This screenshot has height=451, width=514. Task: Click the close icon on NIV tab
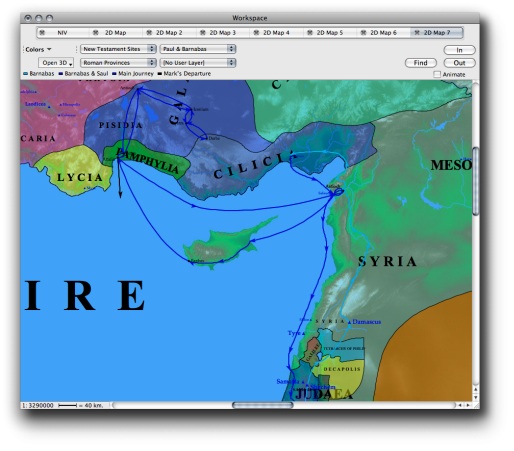[x=42, y=33]
